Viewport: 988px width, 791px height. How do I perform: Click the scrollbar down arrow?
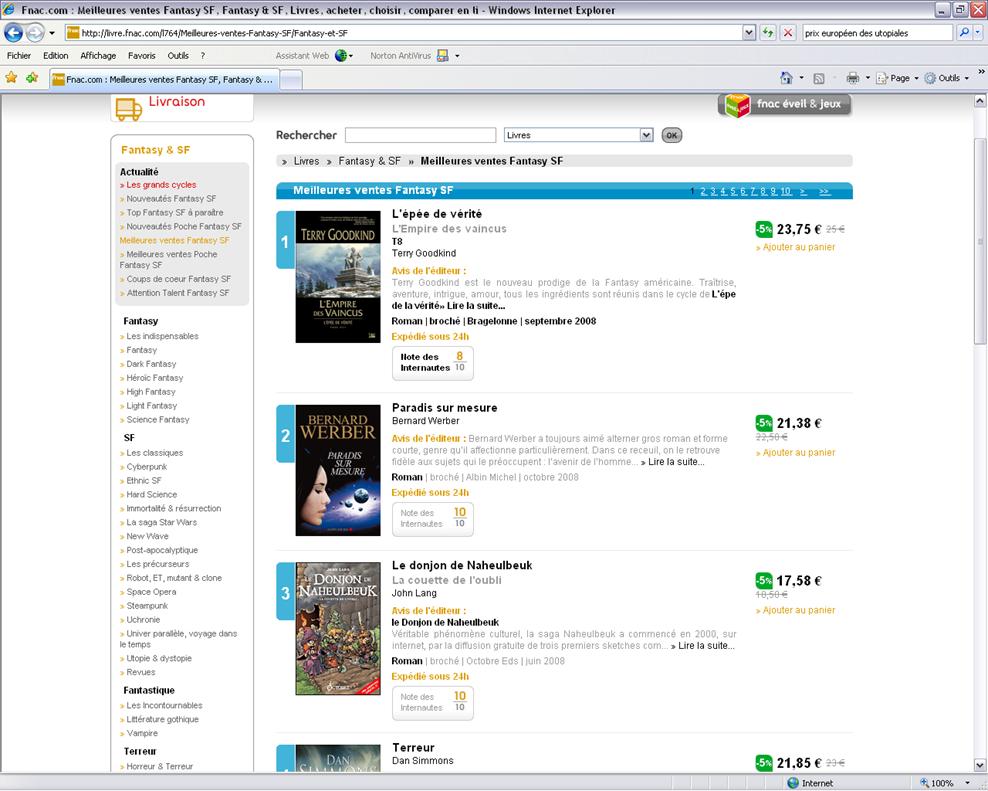(x=979, y=765)
